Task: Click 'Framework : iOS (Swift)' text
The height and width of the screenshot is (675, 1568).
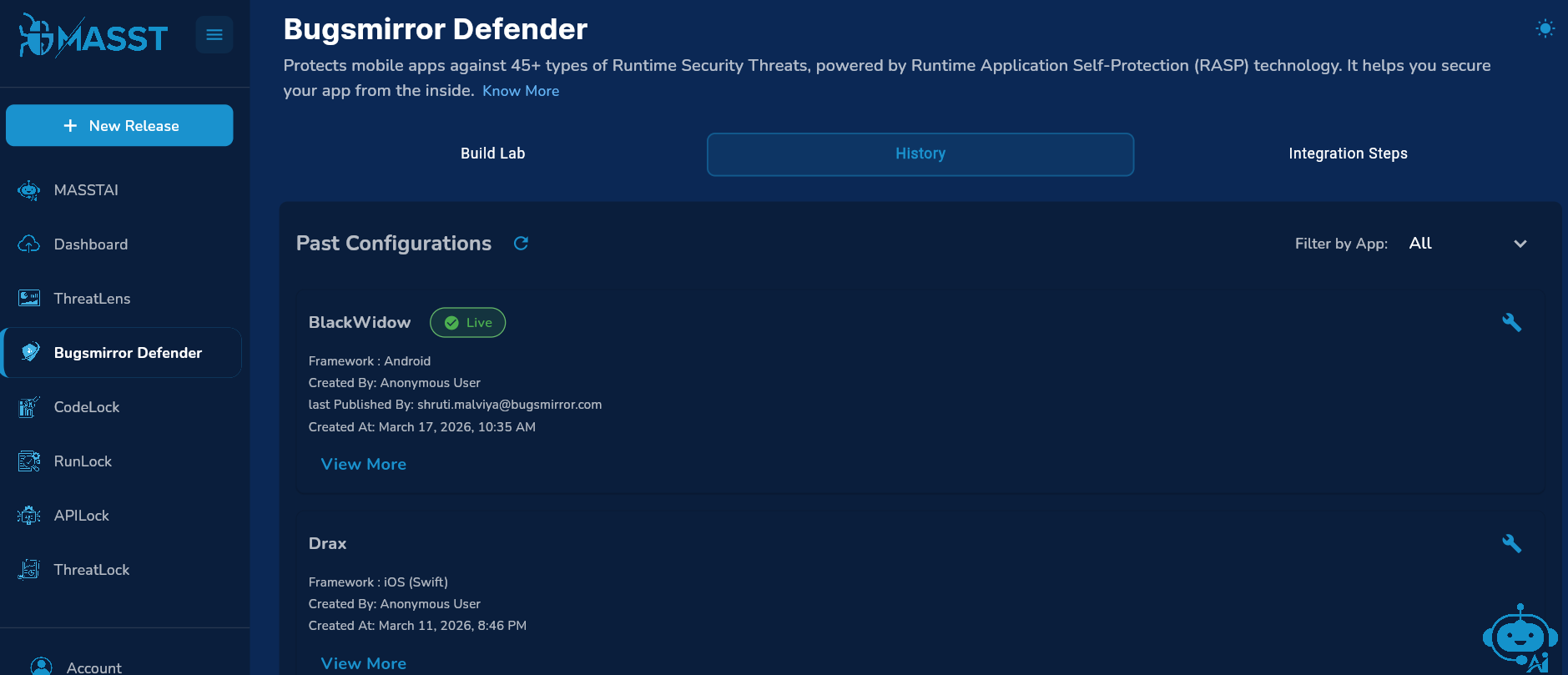Action: (x=378, y=582)
